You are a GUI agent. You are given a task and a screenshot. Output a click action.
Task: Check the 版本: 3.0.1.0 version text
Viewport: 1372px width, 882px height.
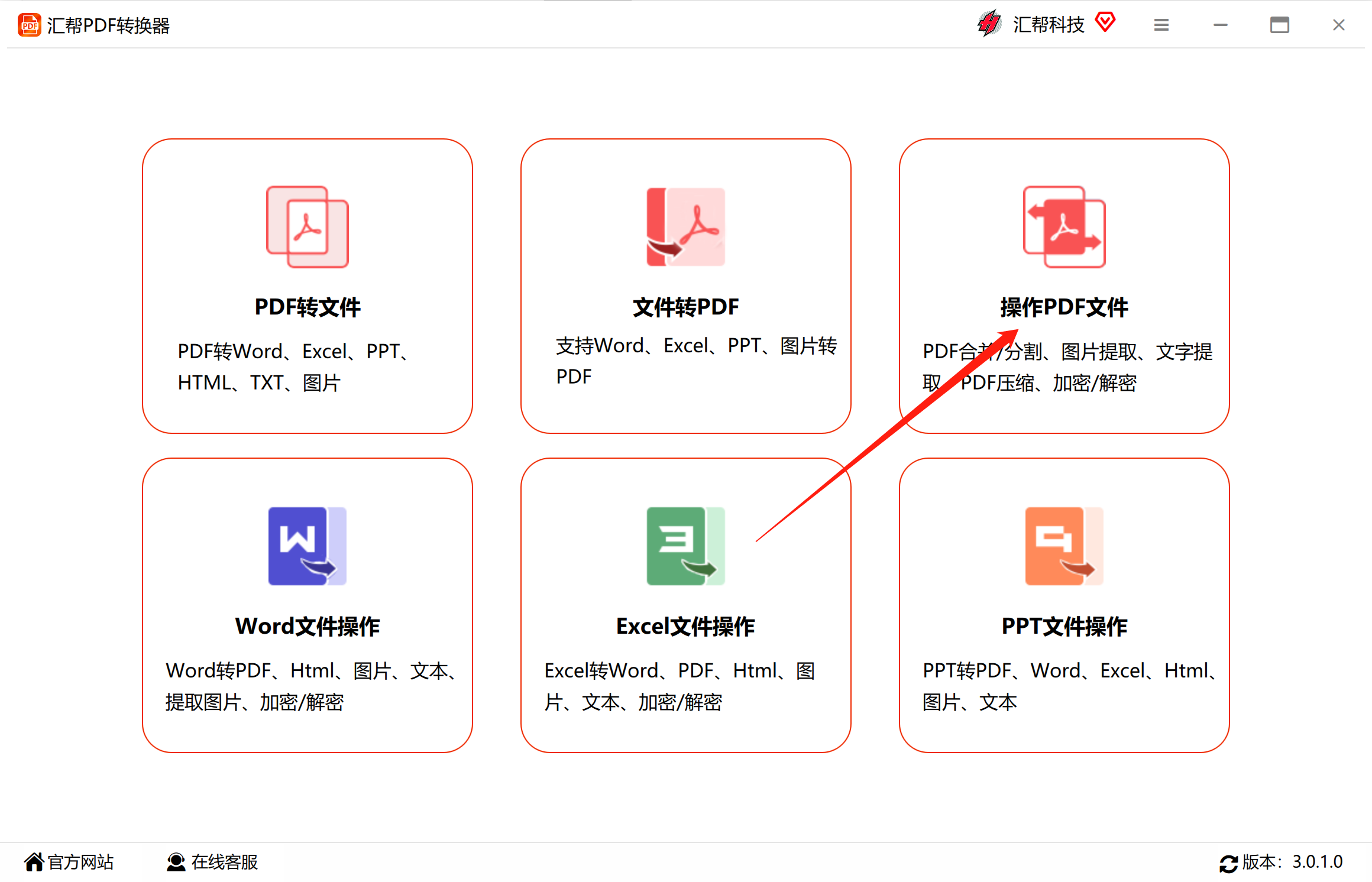[x=1293, y=862]
